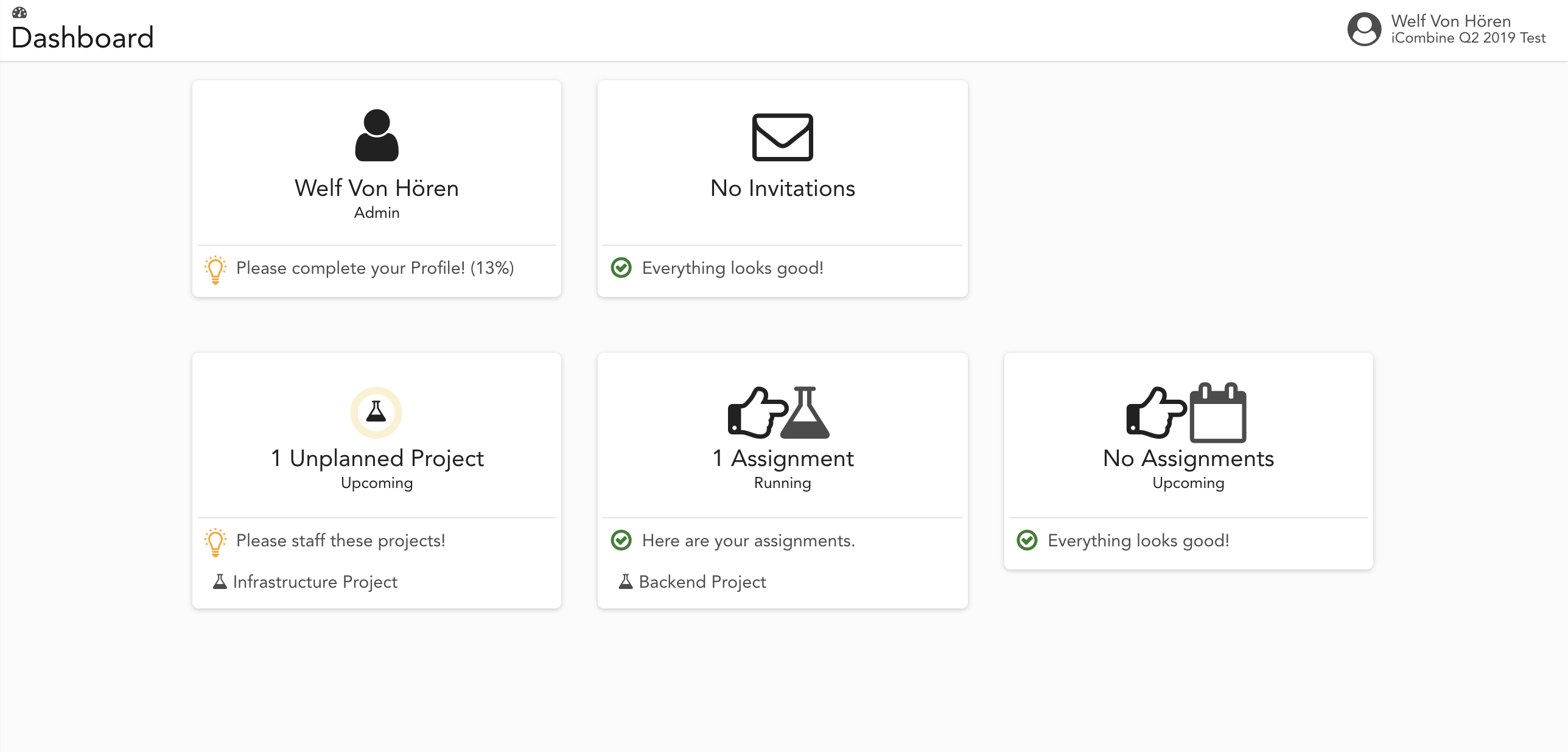
Task: Click the 'No Invitations' card heading
Action: click(x=783, y=188)
